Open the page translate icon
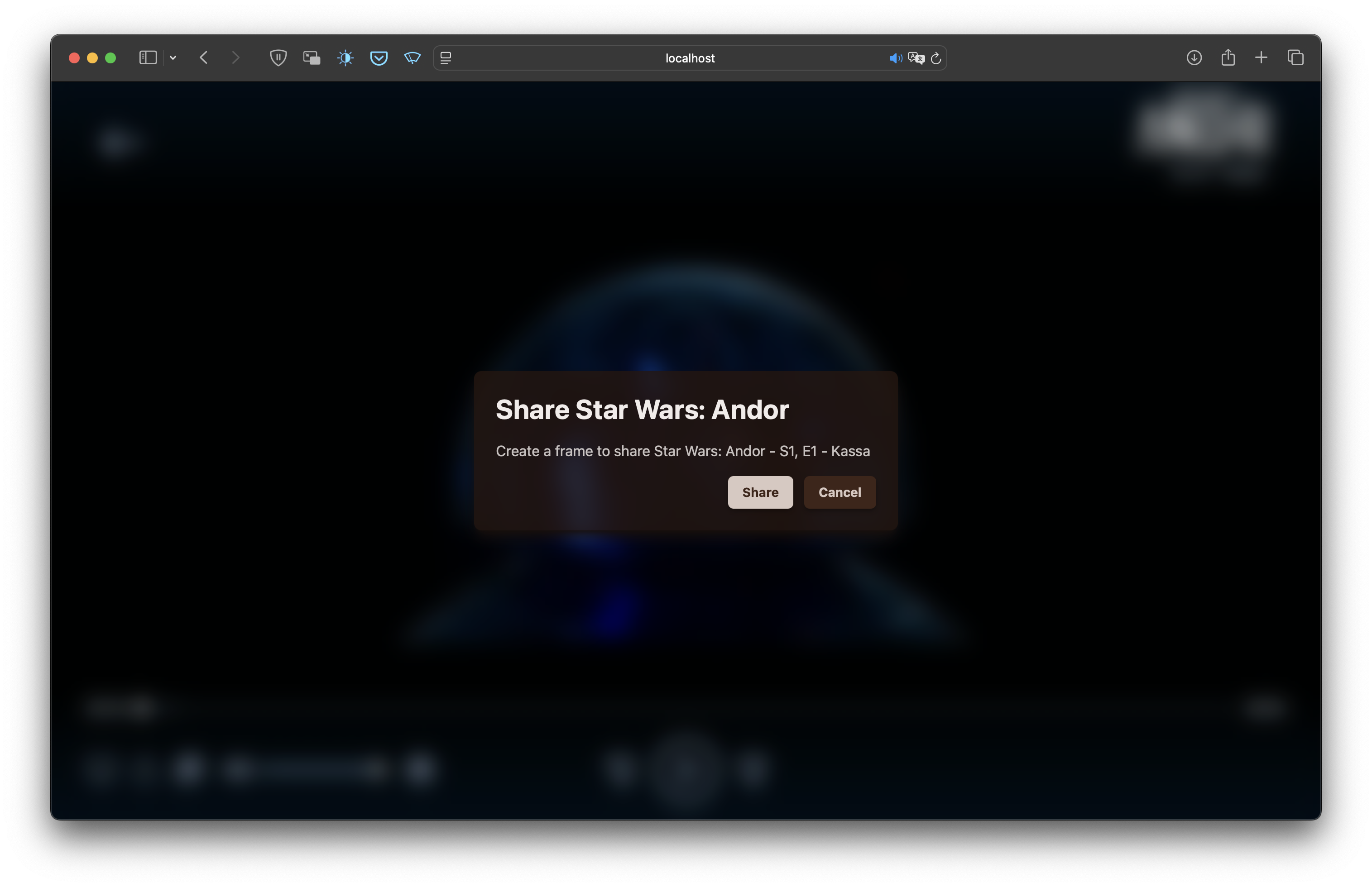Image resolution: width=1372 pixels, height=887 pixels. [x=916, y=58]
